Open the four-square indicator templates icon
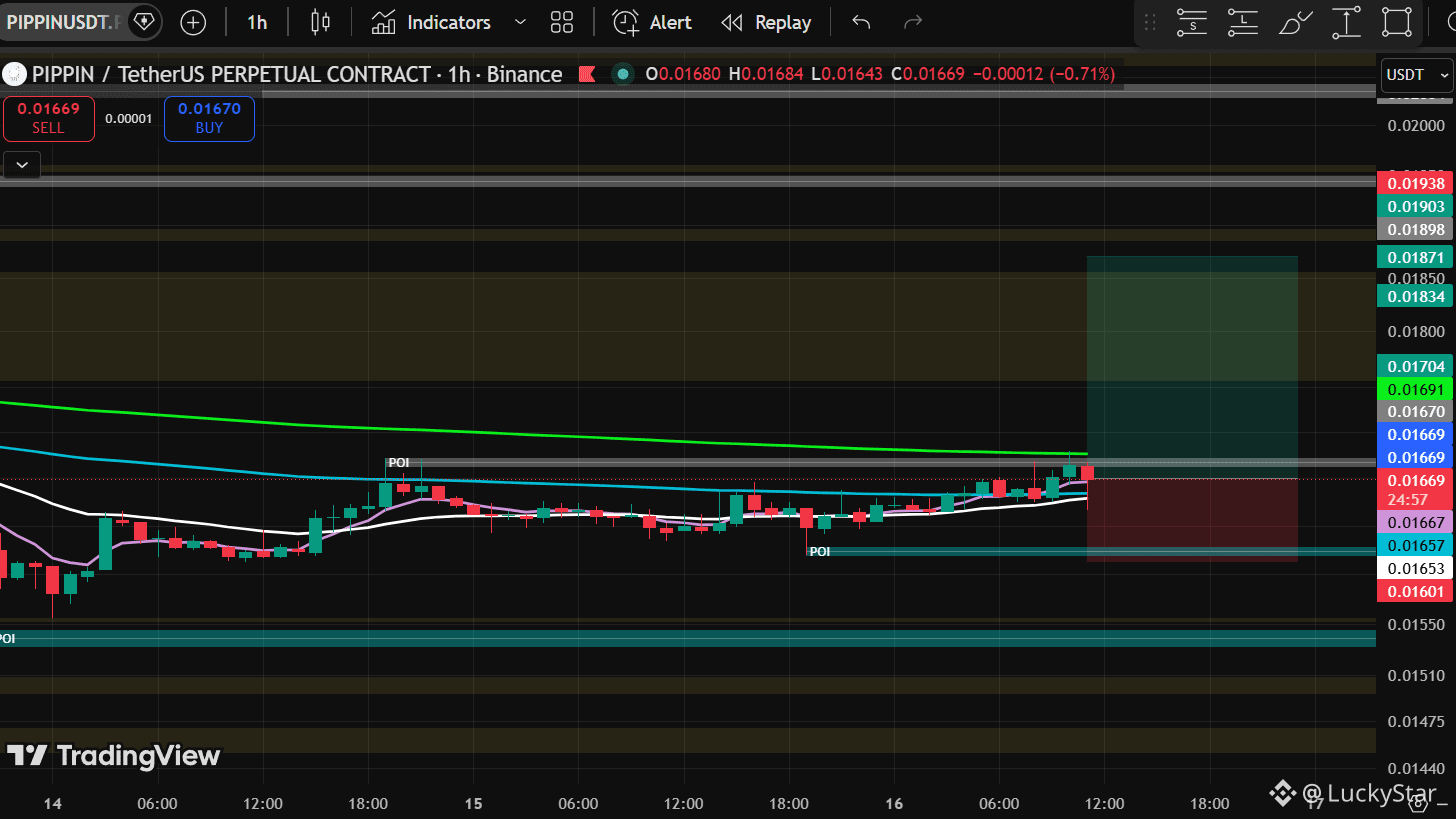The image size is (1456, 819). click(562, 22)
